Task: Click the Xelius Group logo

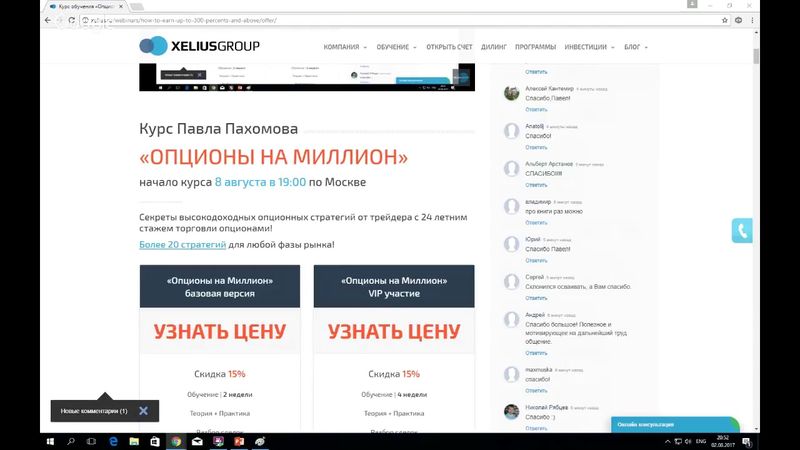Action: click(x=199, y=46)
